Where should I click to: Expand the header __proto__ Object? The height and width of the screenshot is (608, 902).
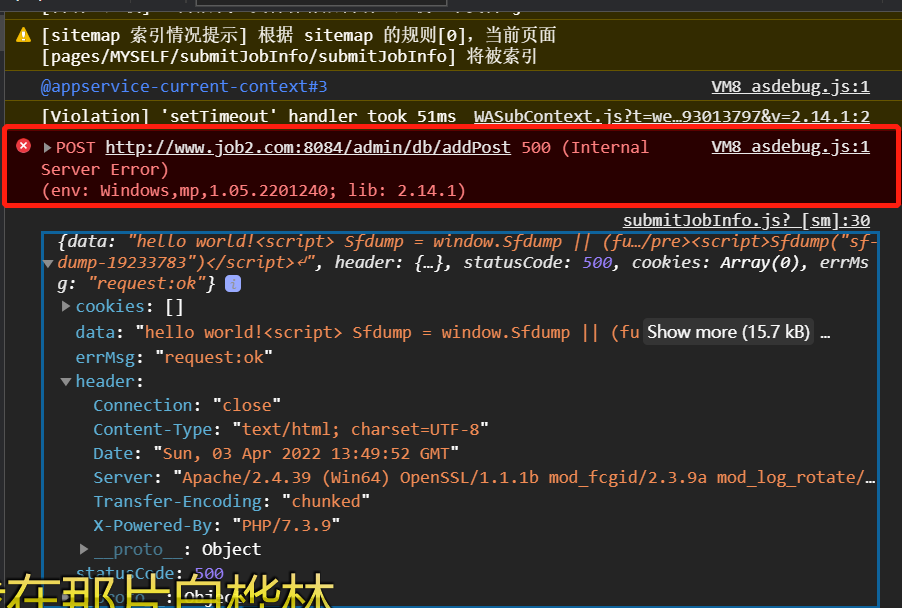coord(83,549)
